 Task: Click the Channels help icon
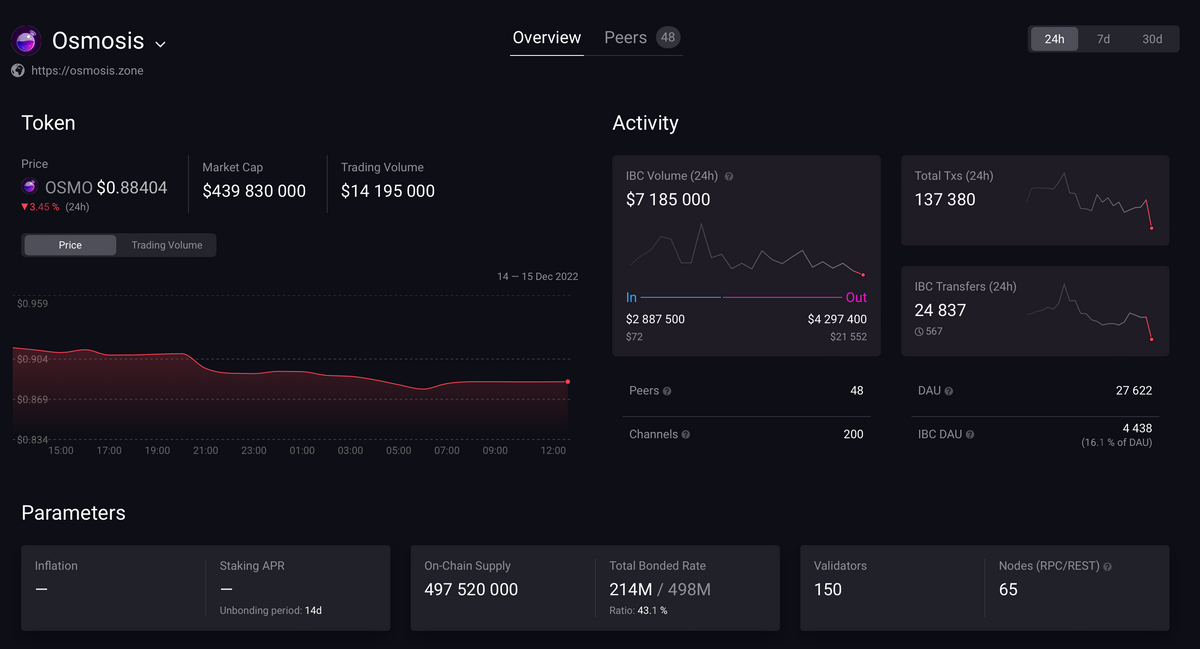(686, 435)
